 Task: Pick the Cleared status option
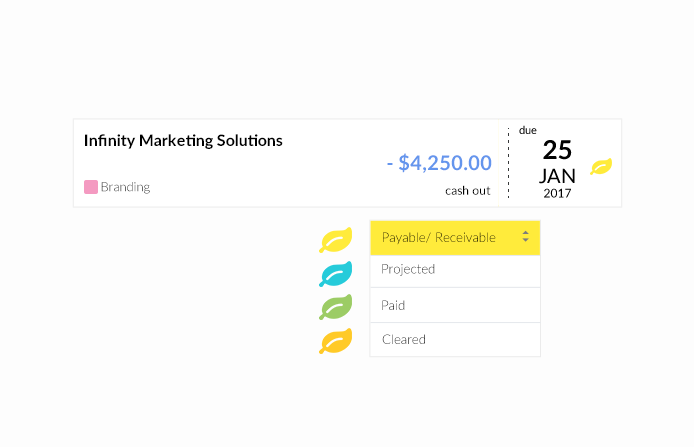pos(455,339)
